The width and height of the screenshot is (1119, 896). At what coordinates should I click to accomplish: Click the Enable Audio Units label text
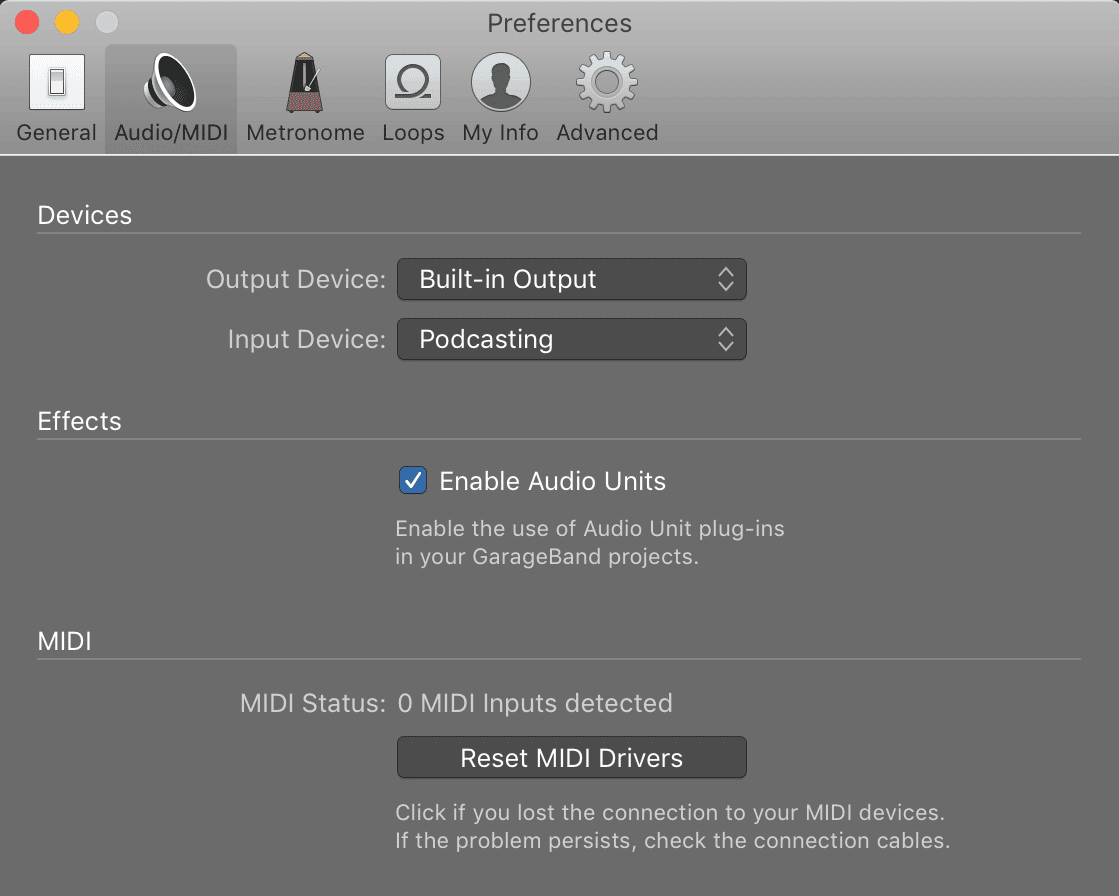(x=552, y=481)
